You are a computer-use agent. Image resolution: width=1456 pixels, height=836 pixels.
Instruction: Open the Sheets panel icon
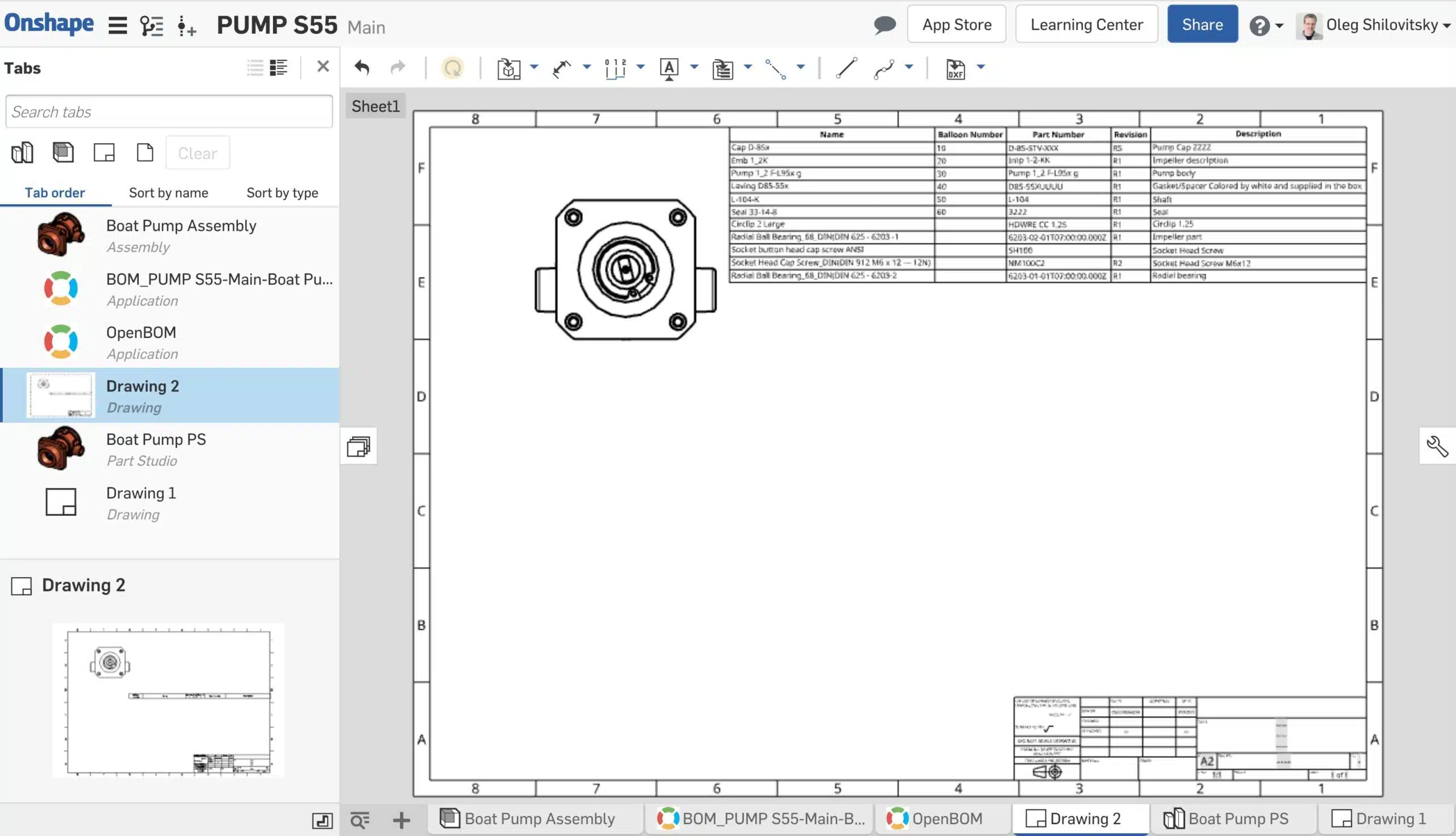pos(358,446)
